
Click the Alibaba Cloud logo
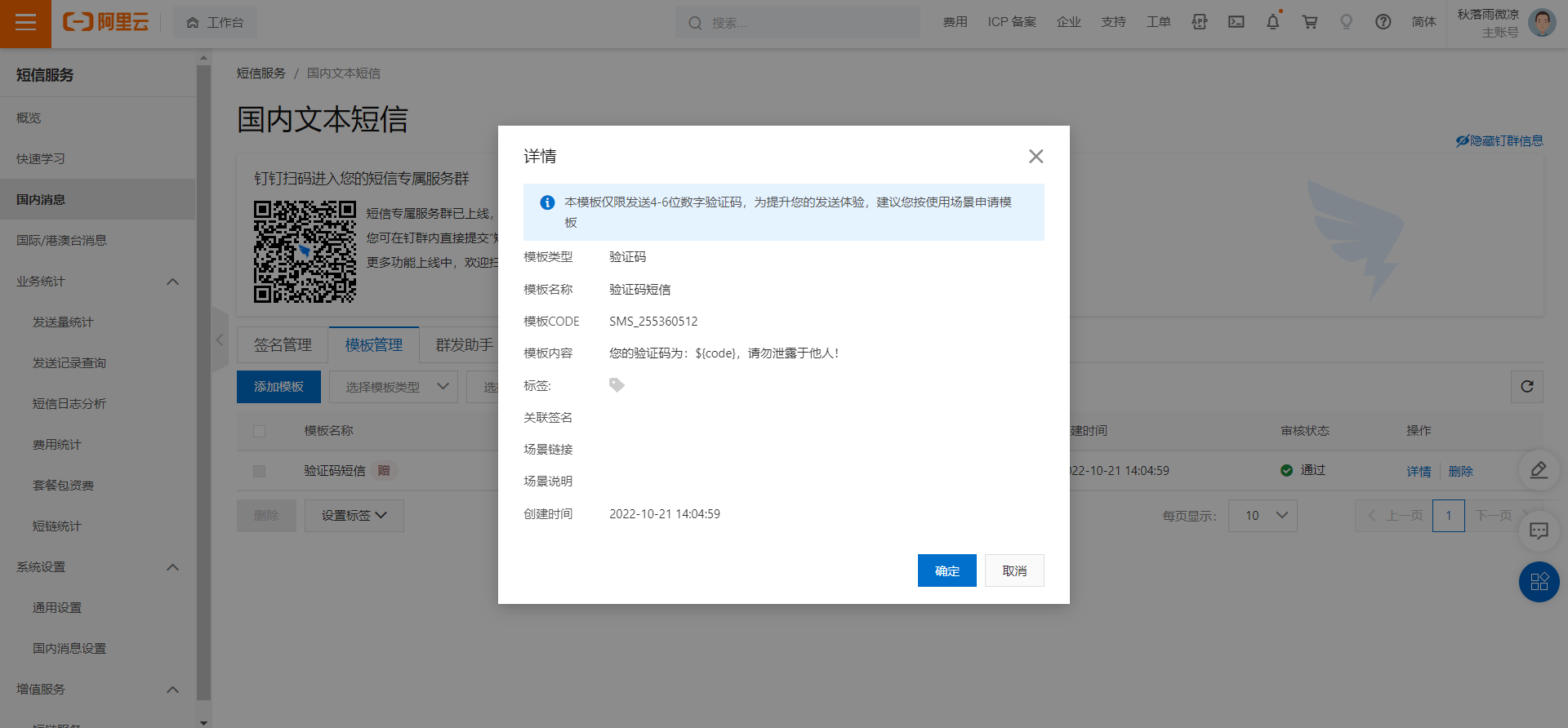click(106, 23)
